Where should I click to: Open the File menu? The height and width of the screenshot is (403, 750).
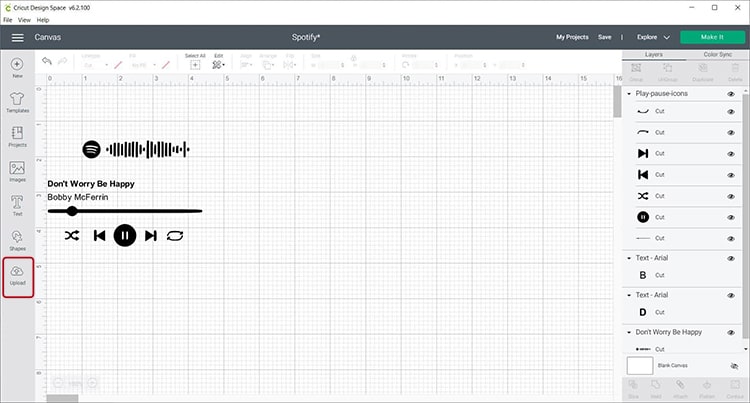tap(8, 20)
